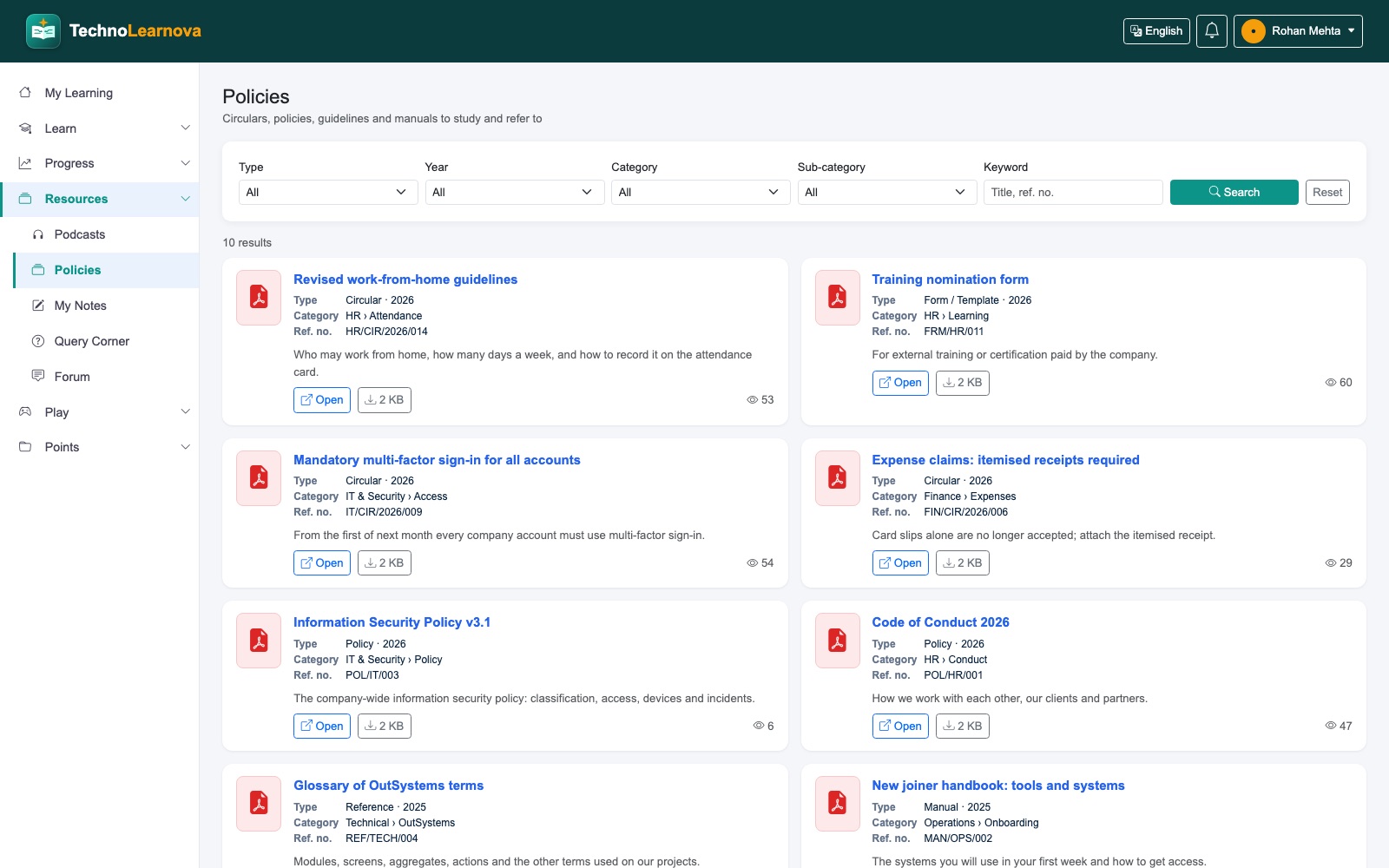
Task: Click the PDF icon for Mandatory multi-factor sign-in
Action: pyautogui.click(x=259, y=478)
